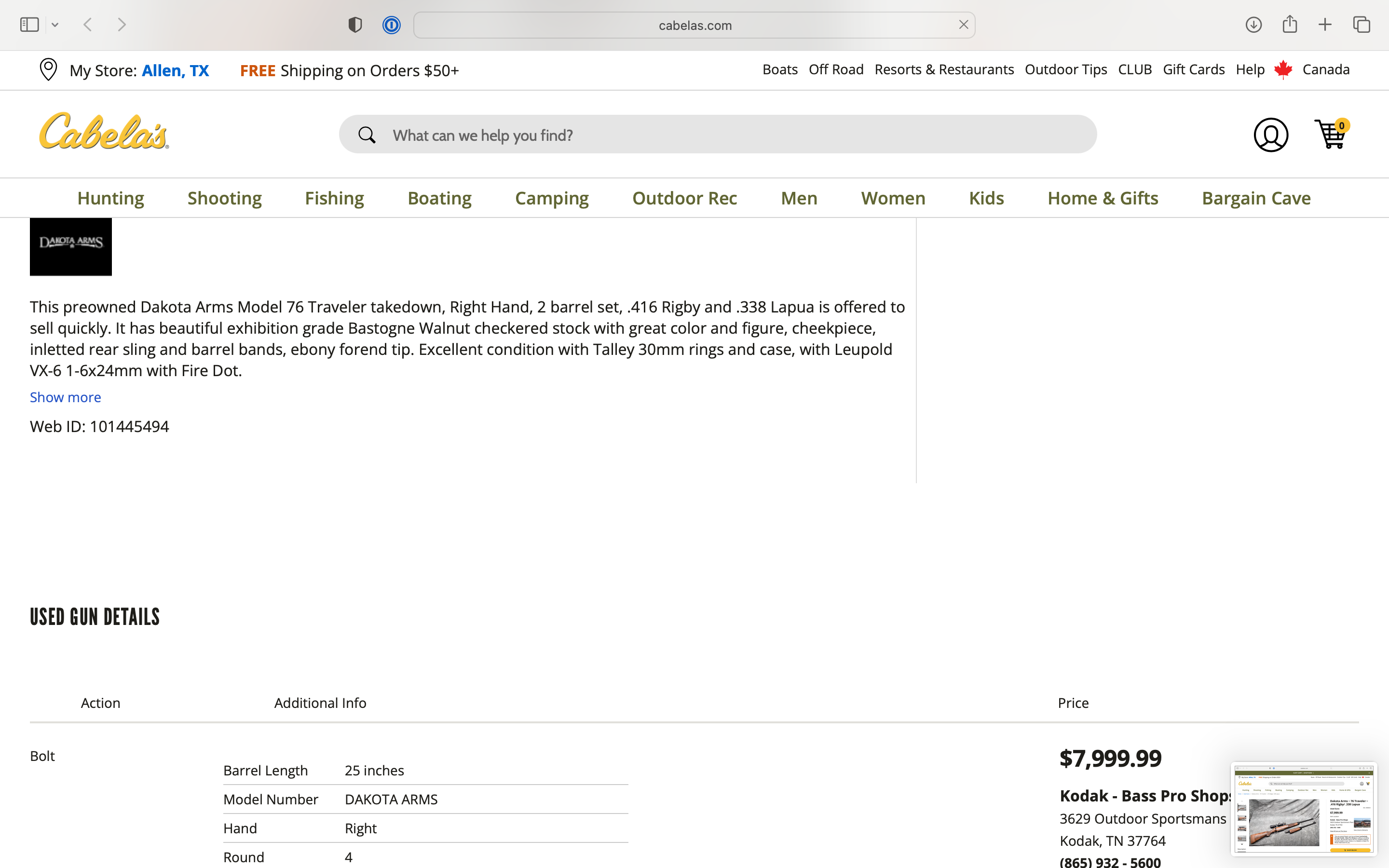Click the Price column header
The width and height of the screenshot is (1389, 868).
pyautogui.click(x=1073, y=703)
